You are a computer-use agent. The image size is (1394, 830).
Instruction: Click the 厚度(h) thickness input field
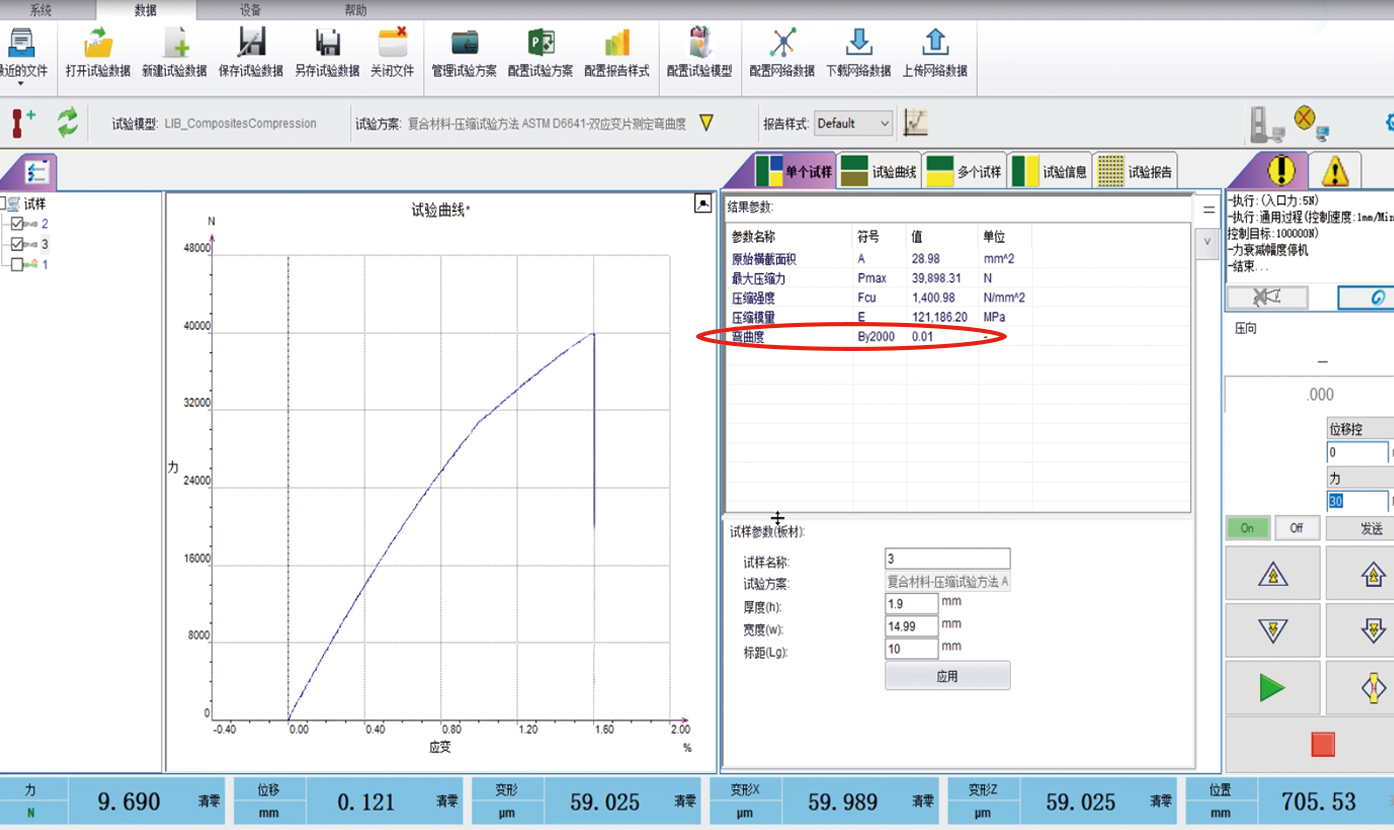point(911,603)
